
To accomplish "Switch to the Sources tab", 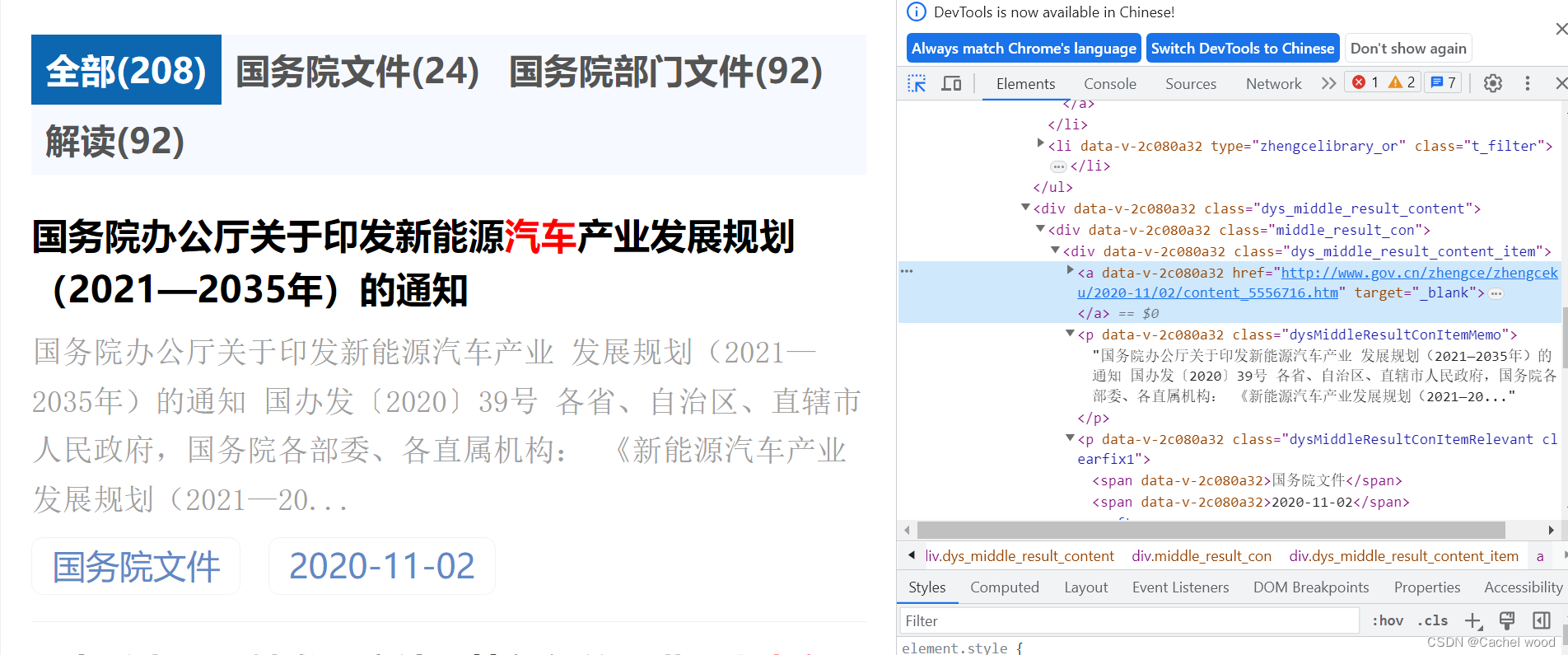I will click(x=1191, y=83).
